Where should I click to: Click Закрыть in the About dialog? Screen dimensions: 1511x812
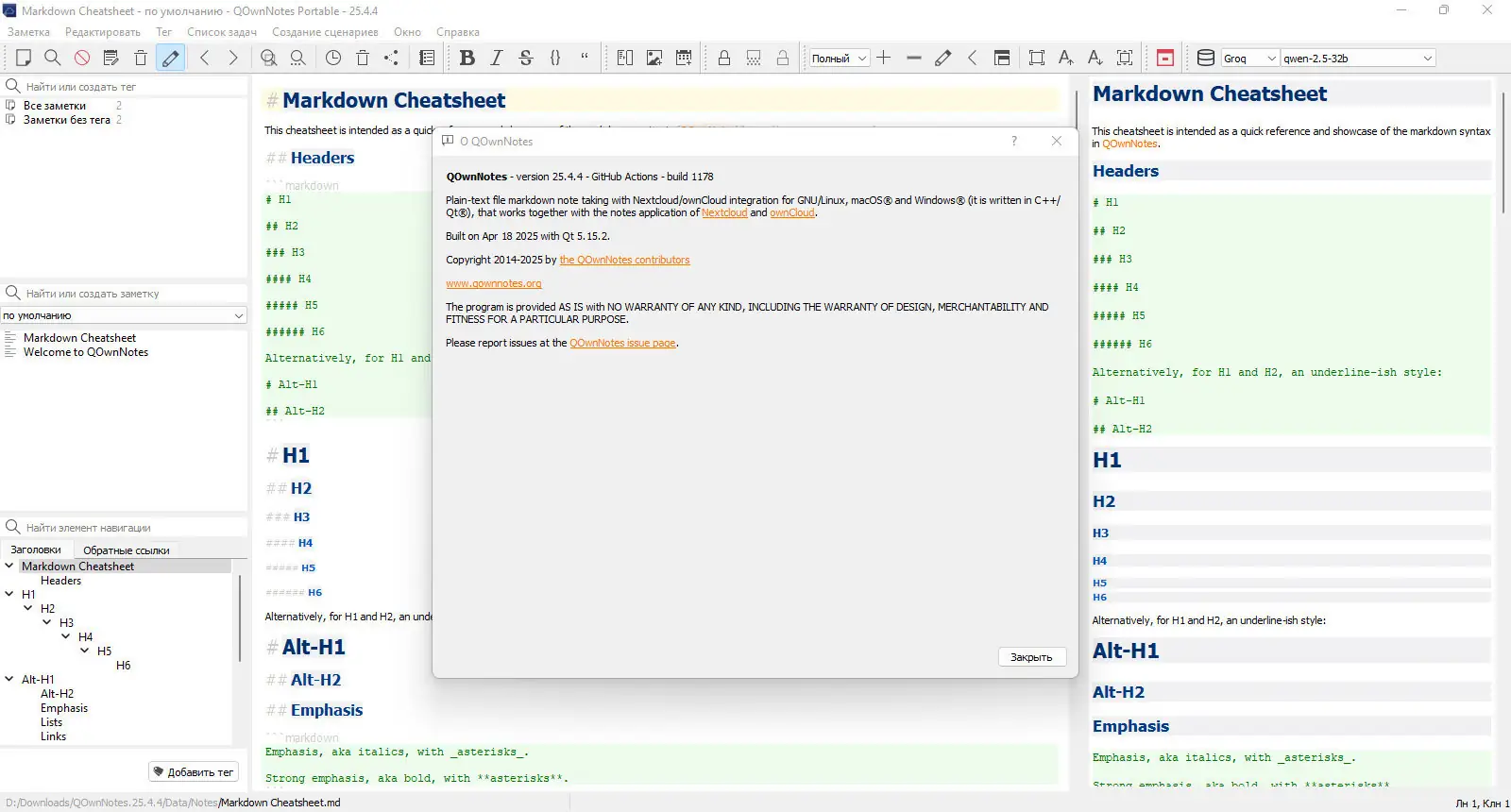pyautogui.click(x=1031, y=657)
